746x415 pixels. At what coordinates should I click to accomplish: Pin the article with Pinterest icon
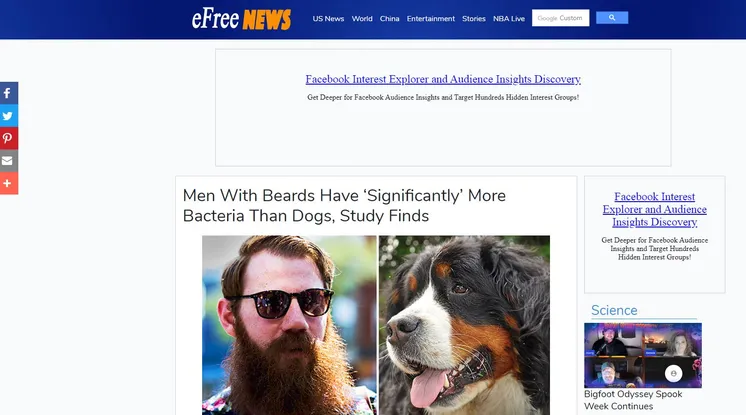9,138
